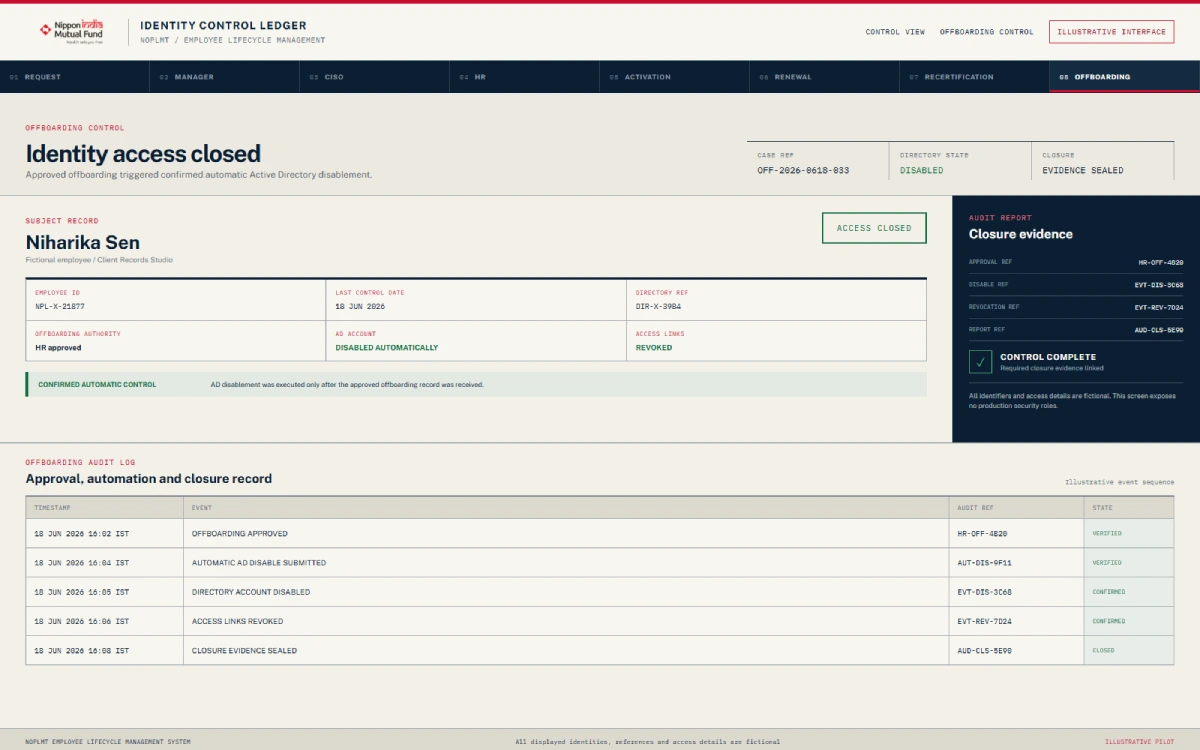Select case ref OFF-2026-0618-033
Image resolution: width=1200 pixels, height=750 pixels.
(803, 171)
